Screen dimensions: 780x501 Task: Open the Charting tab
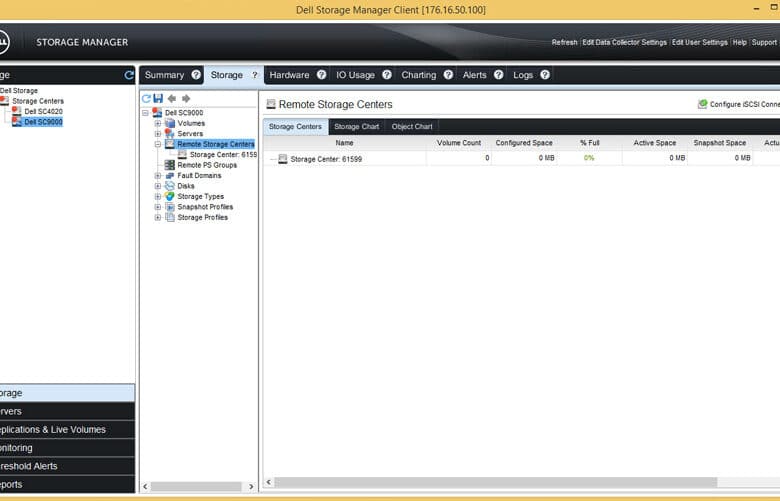pyautogui.click(x=418, y=75)
